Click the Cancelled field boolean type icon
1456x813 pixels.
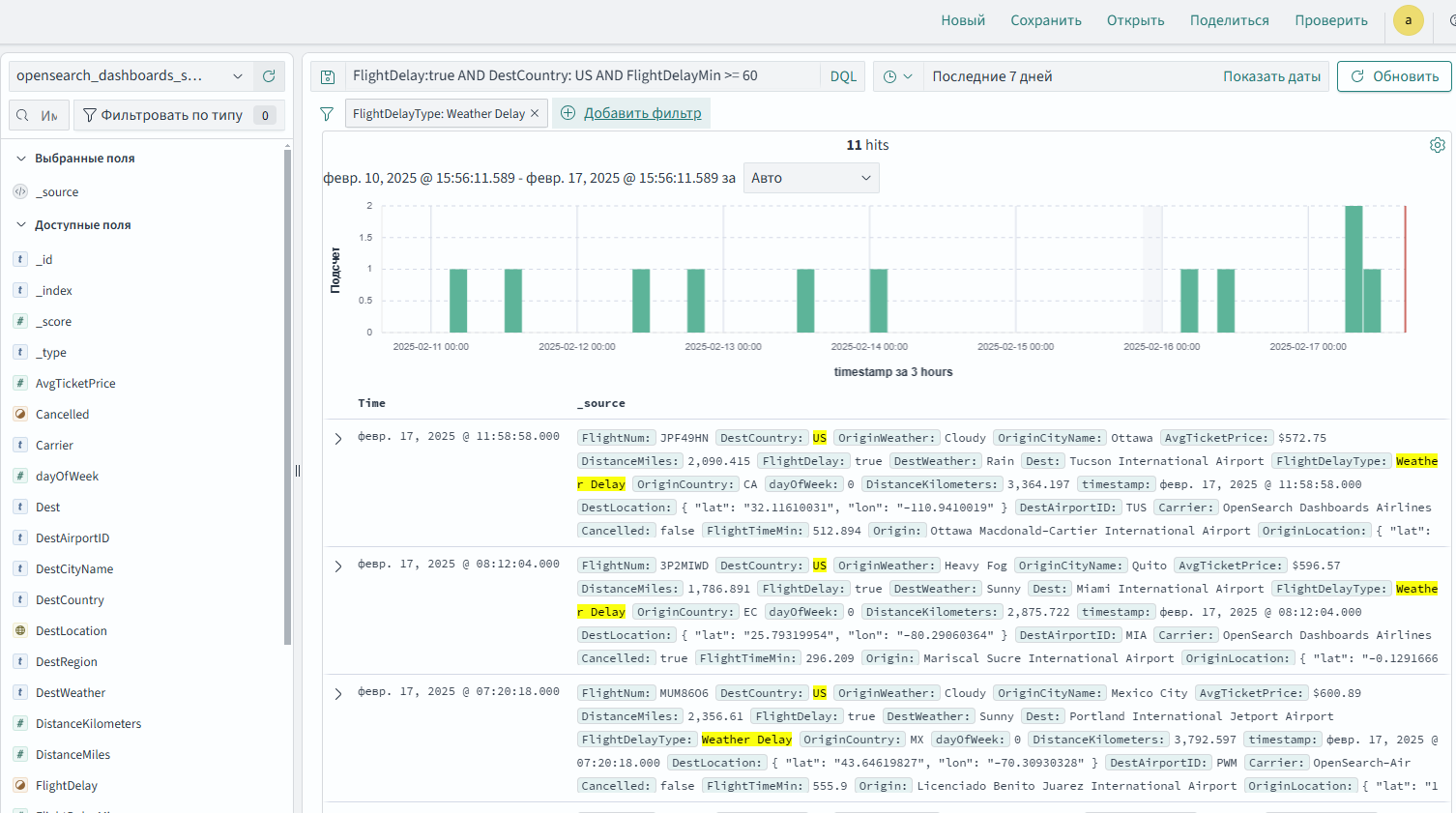point(20,414)
